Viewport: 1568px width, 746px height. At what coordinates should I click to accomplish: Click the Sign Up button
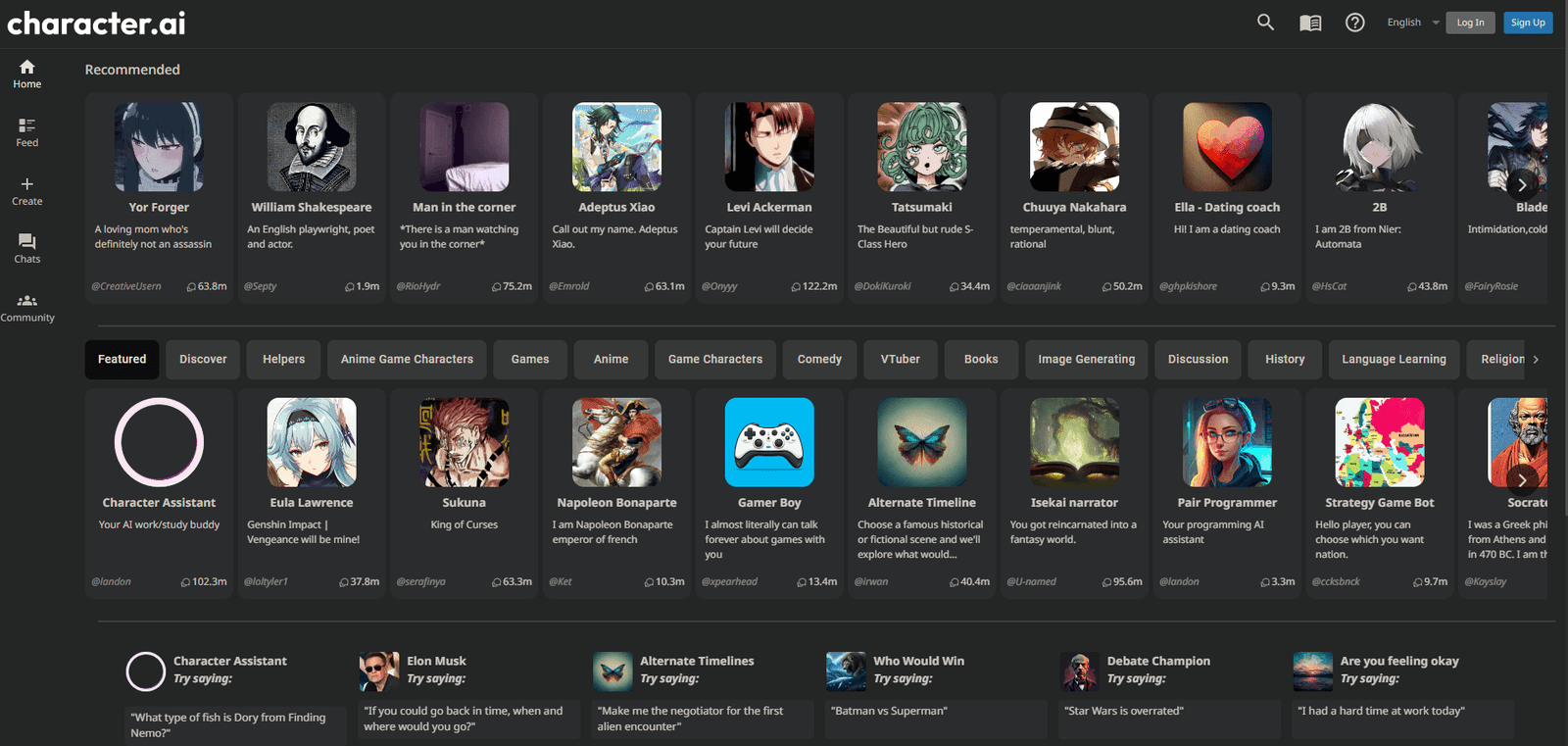tap(1528, 23)
